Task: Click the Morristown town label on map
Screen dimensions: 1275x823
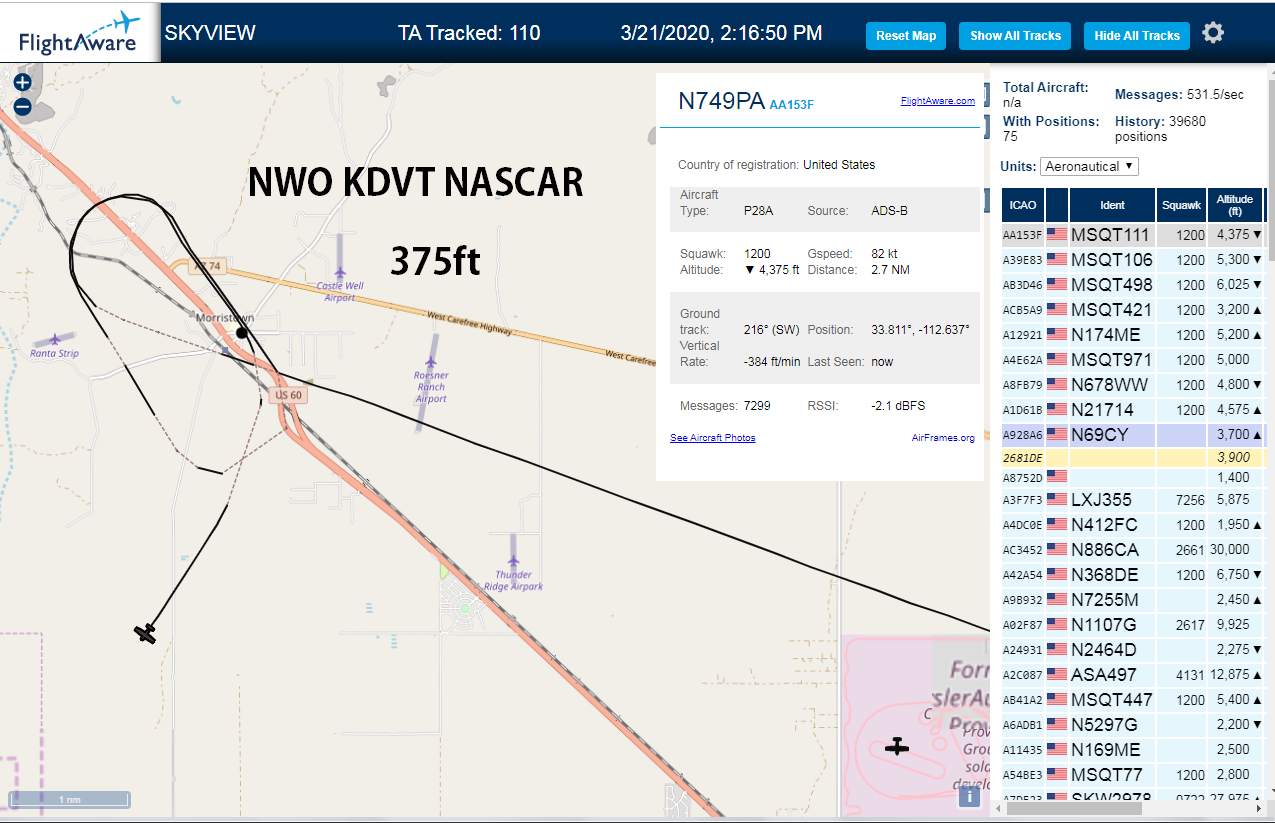Action: tap(225, 318)
